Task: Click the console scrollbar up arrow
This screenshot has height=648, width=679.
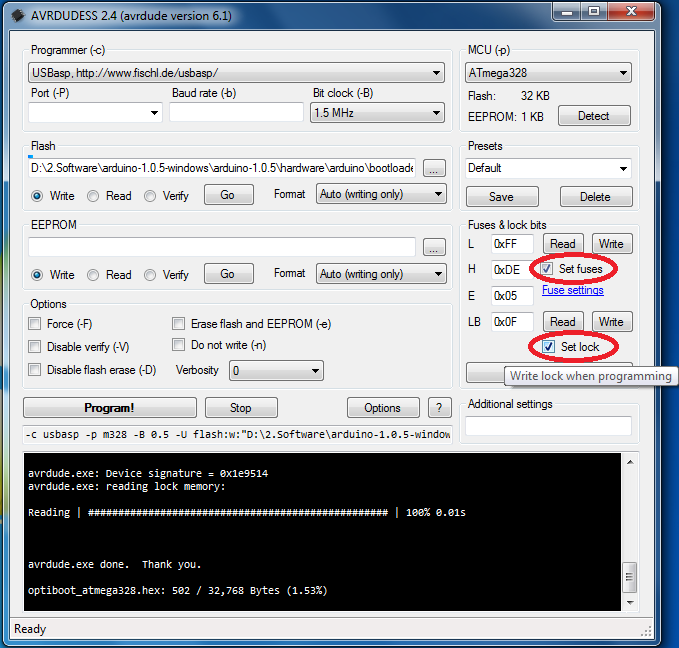Action: click(x=630, y=462)
